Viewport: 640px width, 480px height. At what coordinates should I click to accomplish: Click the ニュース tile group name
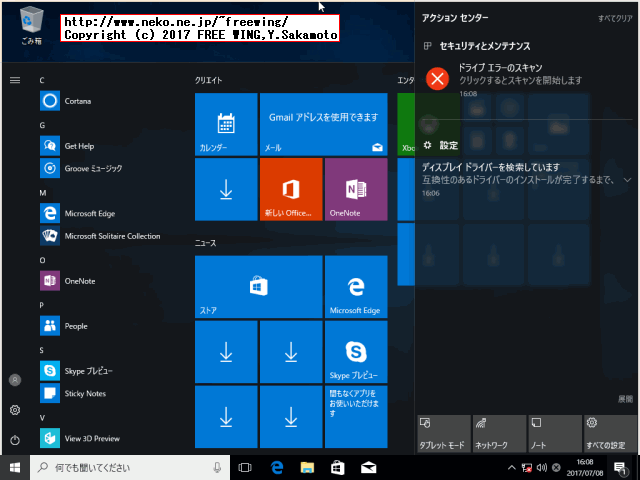tap(206, 243)
